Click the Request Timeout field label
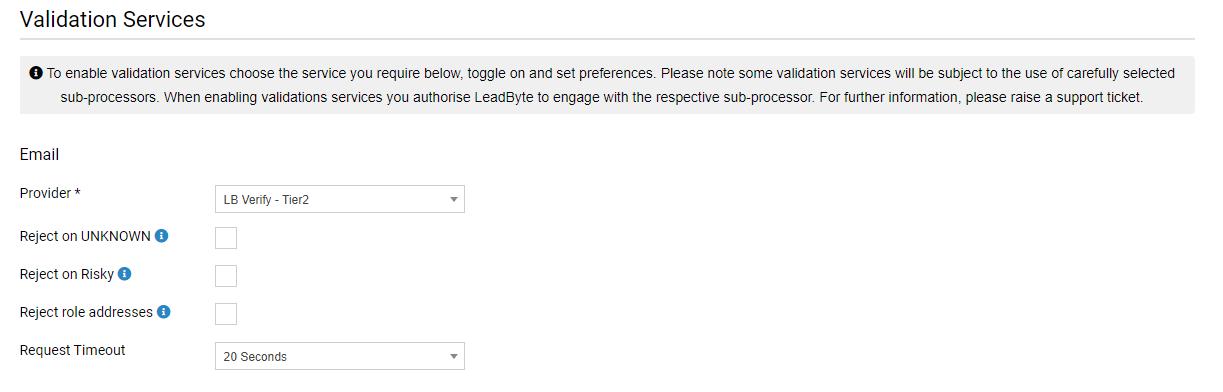The width and height of the screenshot is (1223, 392). [x=73, y=350]
